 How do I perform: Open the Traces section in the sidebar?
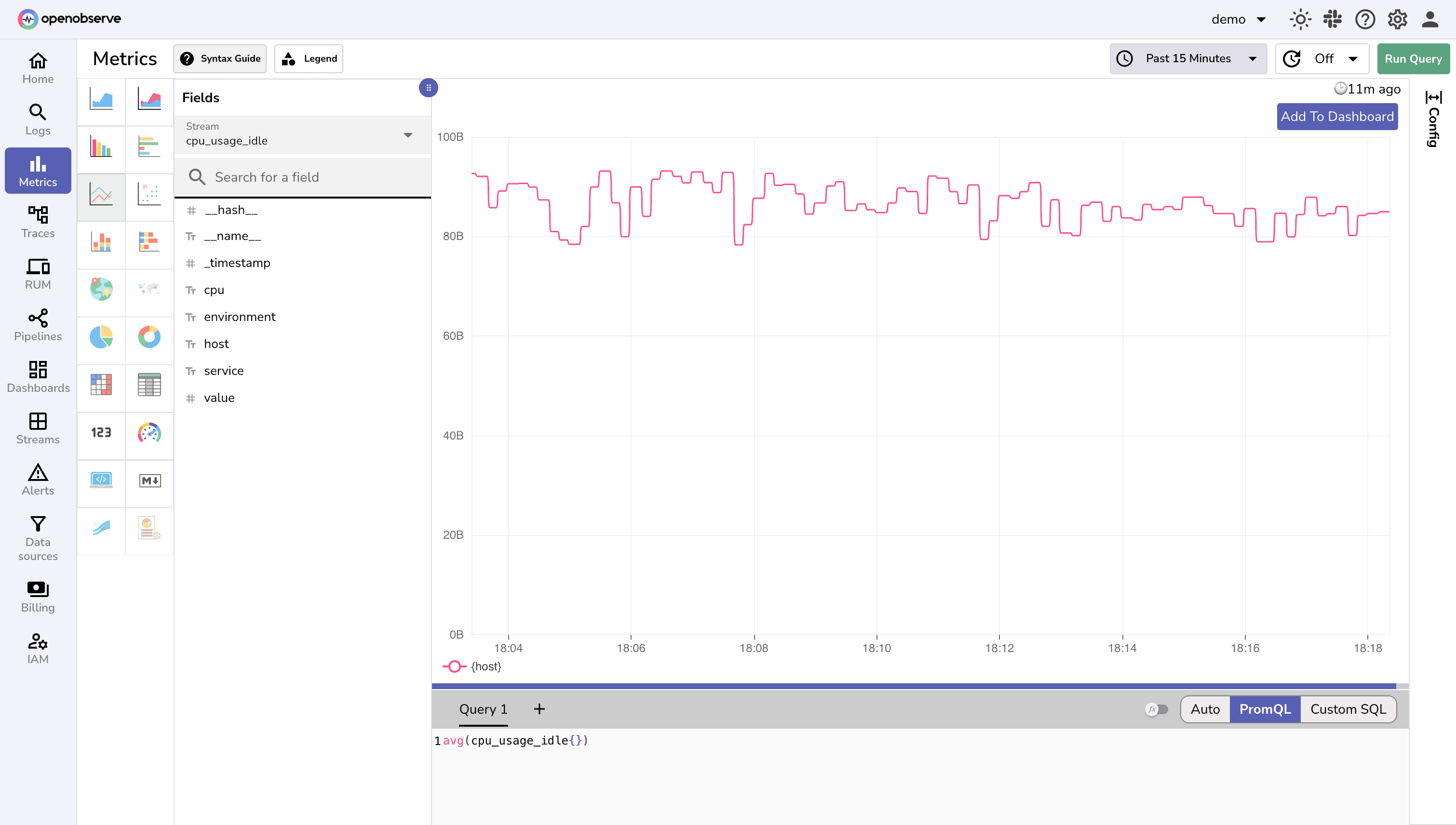click(x=38, y=222)
